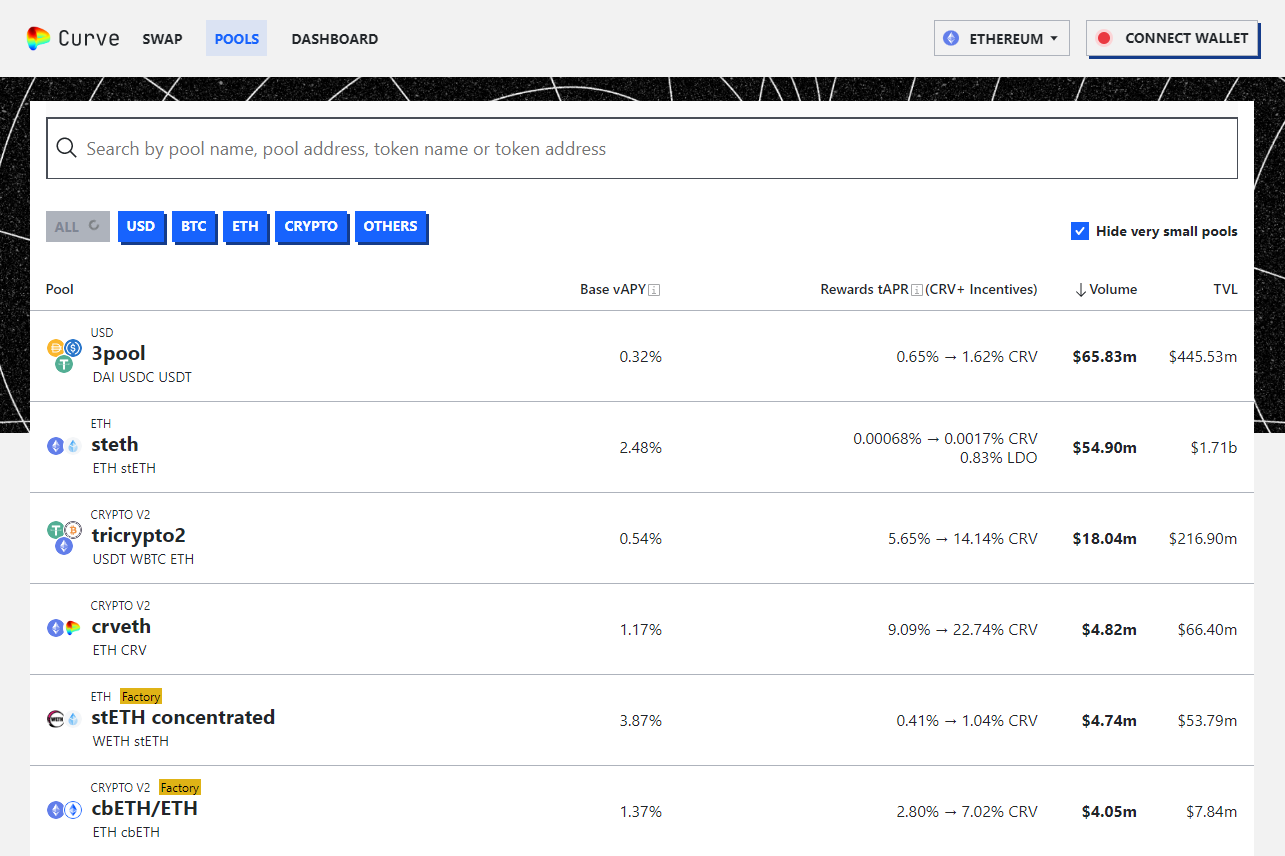Click the tricrypto2 token icons
Viewport: 1285px width, 856px height.
pos(64,538)
